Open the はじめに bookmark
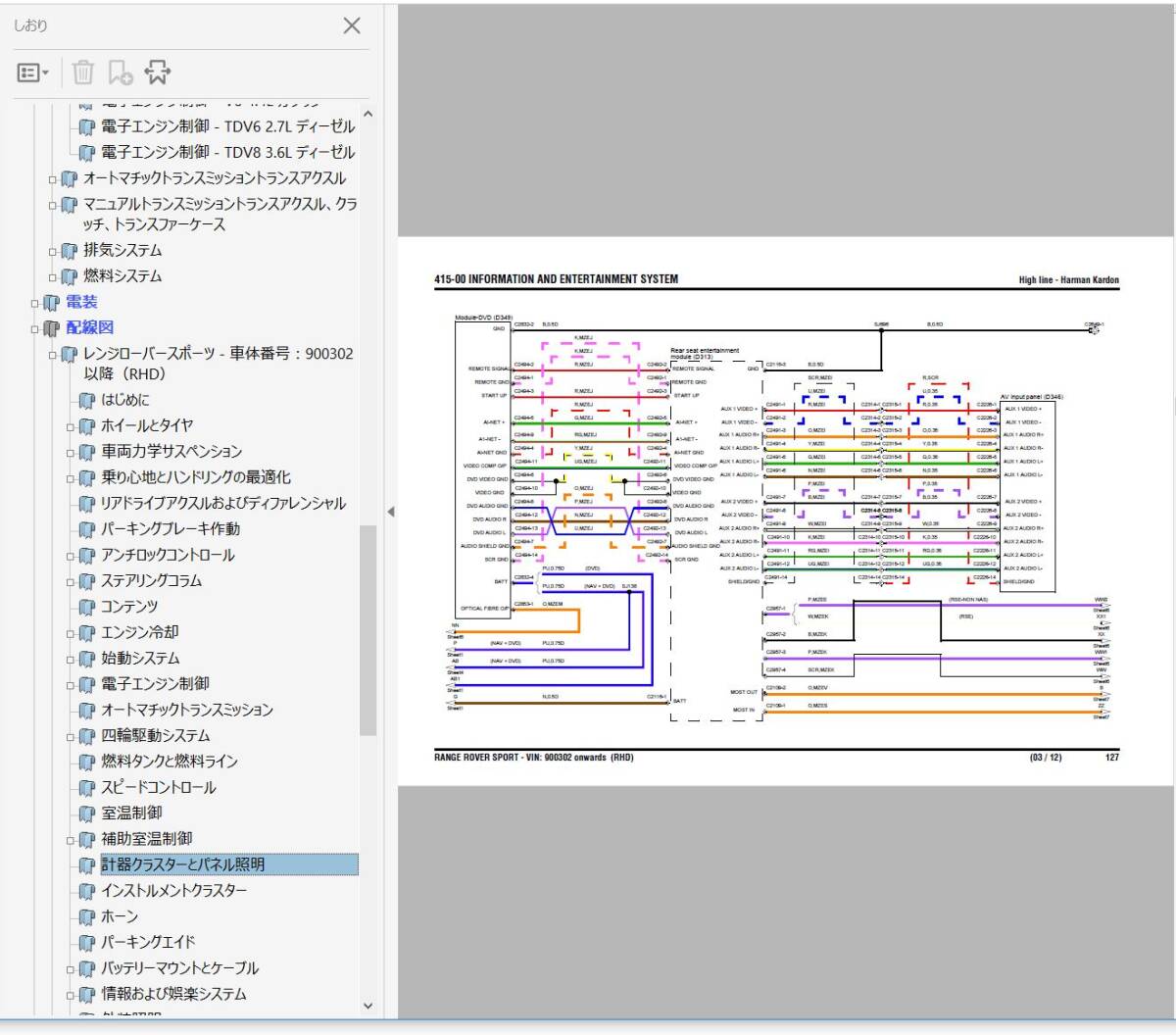 point(125,400)
